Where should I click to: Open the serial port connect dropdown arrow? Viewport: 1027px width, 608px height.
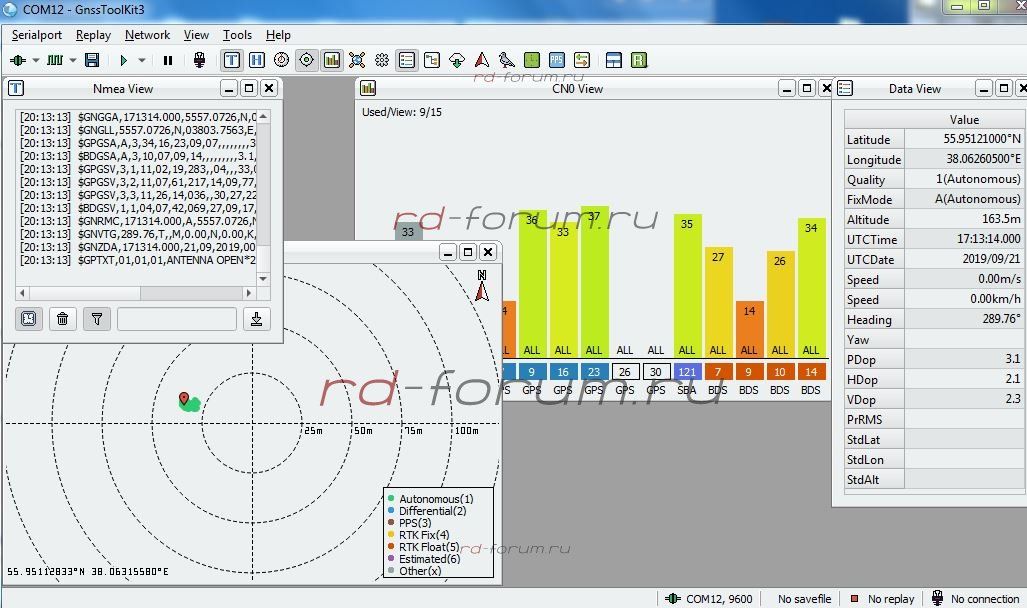point(36,60)
